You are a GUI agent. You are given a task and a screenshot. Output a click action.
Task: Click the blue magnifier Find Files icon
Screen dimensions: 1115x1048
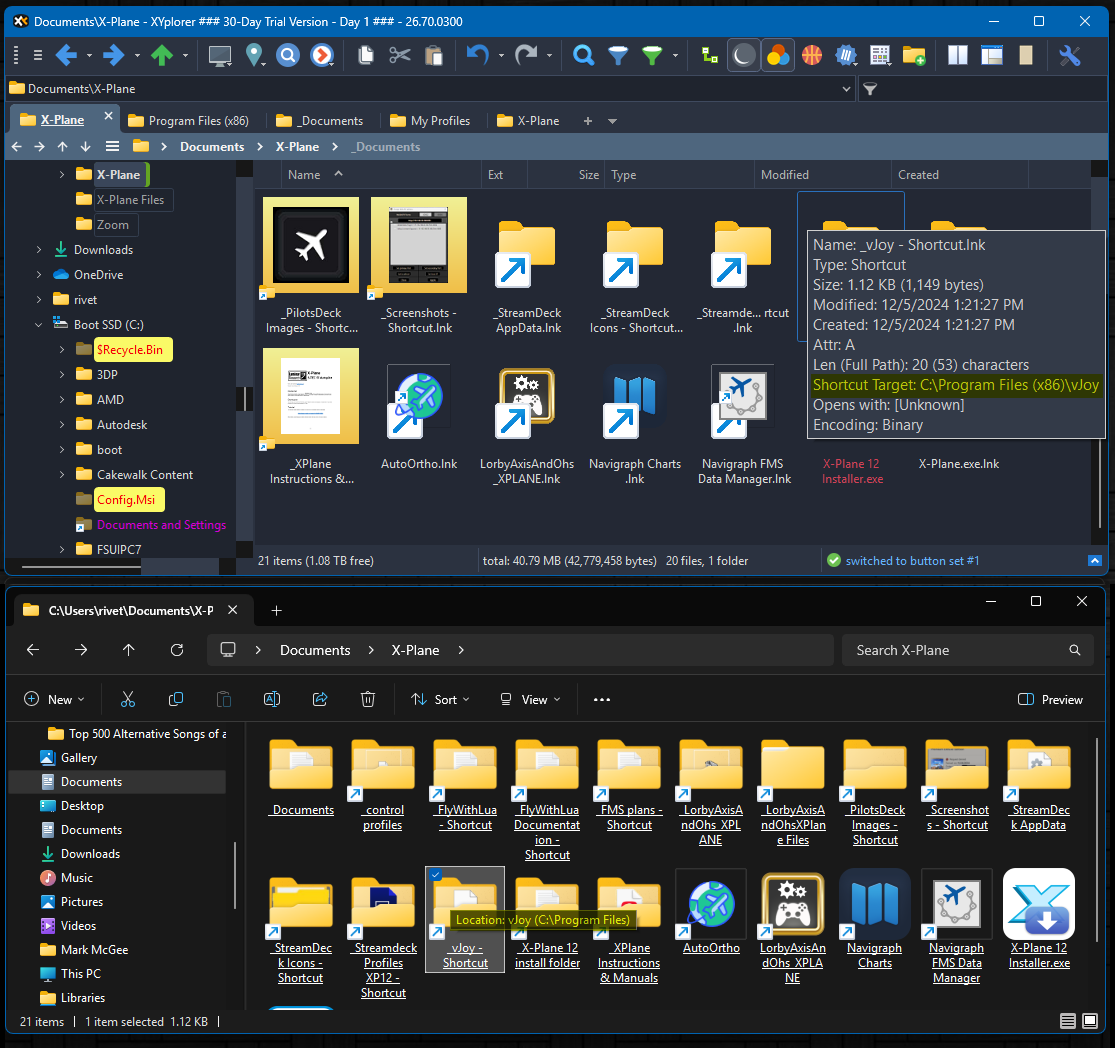tap(584, 56)
